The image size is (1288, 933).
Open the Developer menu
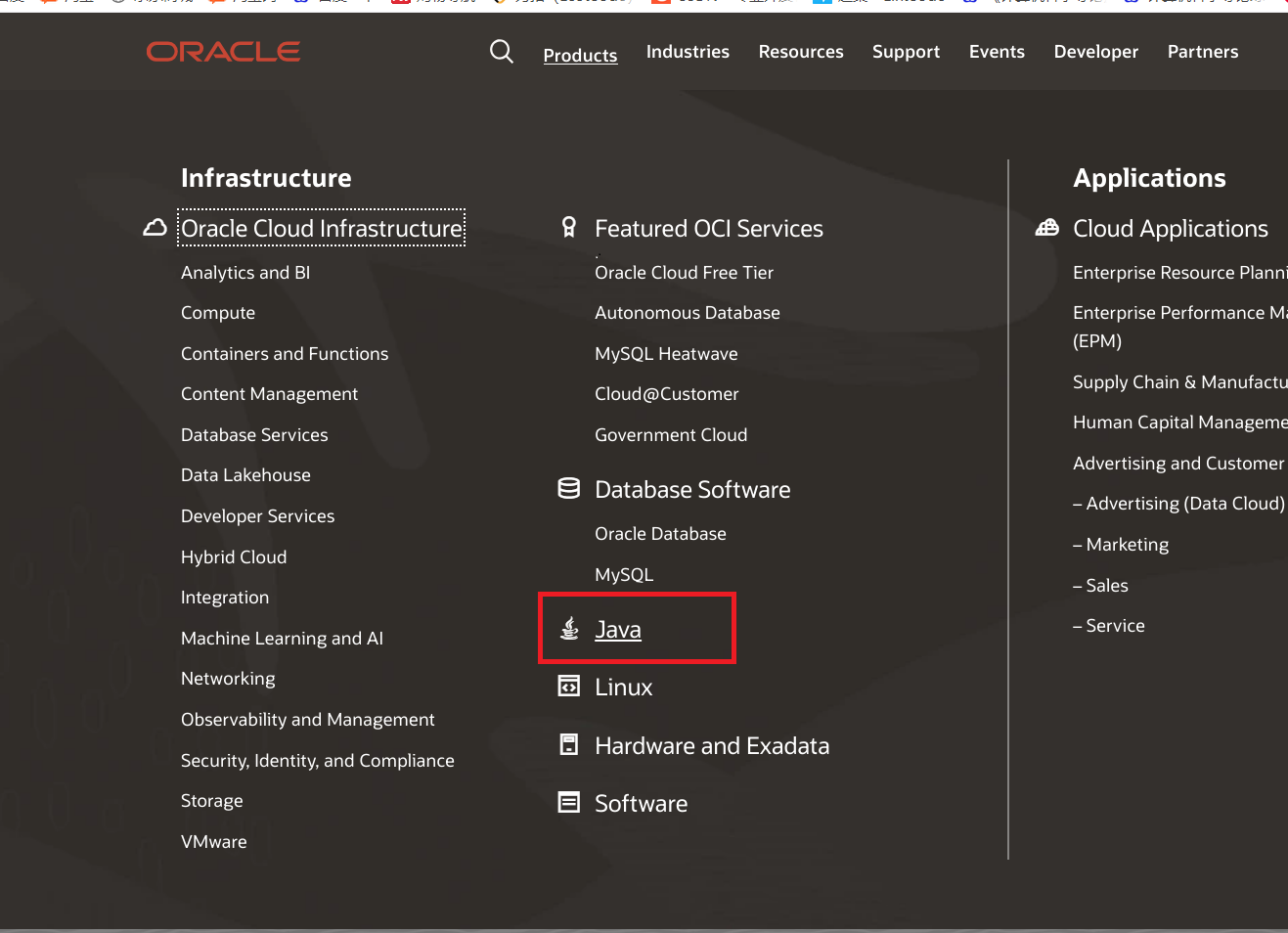1095,52
